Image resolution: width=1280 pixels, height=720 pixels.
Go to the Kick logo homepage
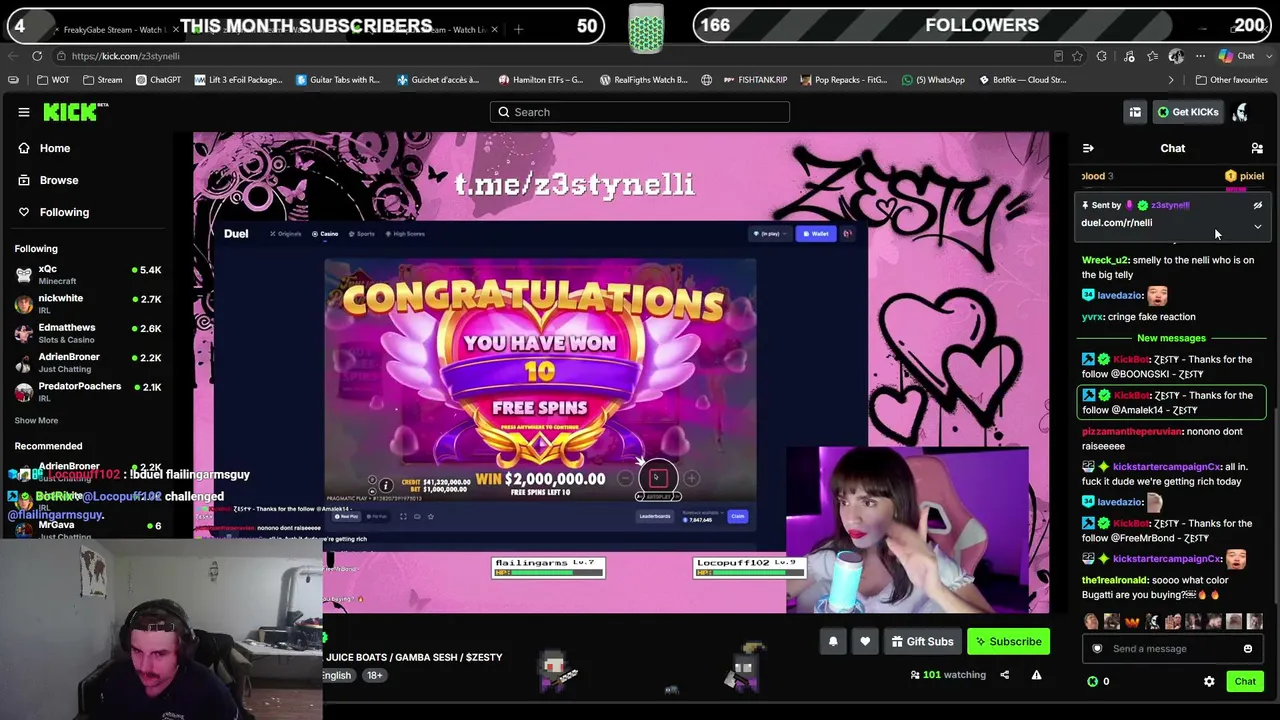click(75, 112)
